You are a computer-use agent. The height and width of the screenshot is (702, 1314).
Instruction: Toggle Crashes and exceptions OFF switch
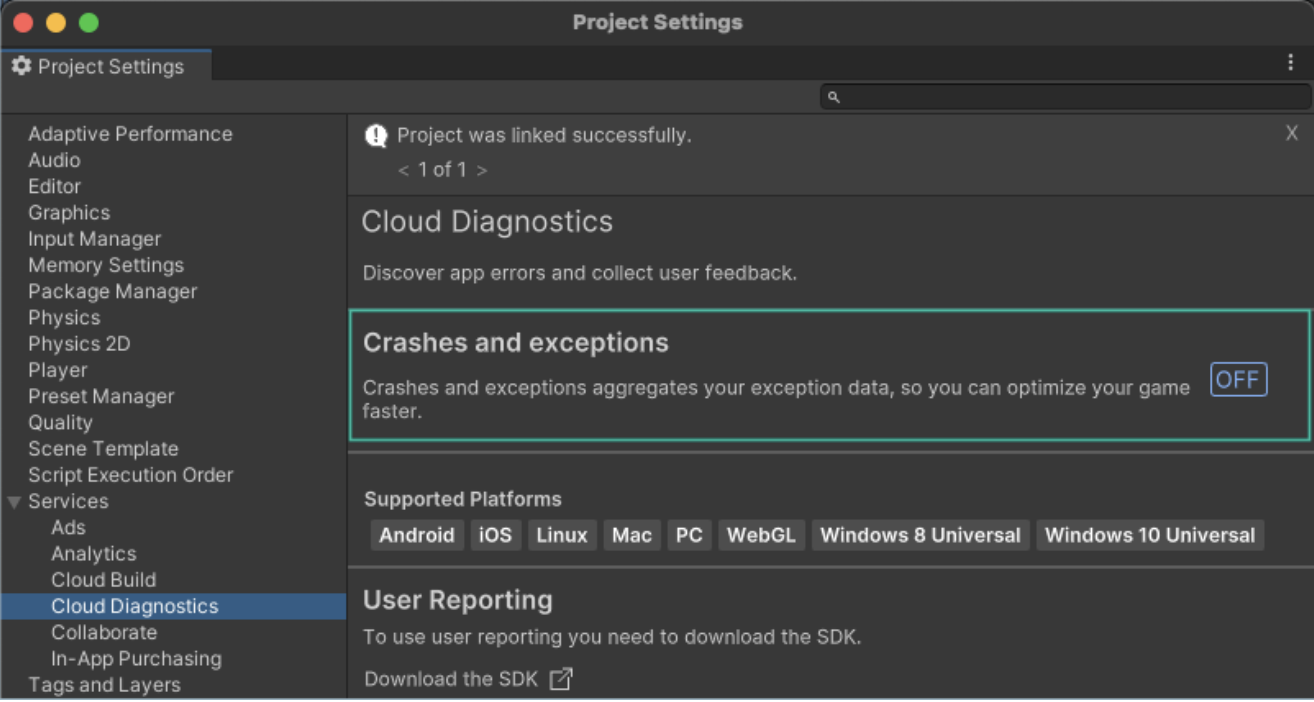[x=1238, y=380]
